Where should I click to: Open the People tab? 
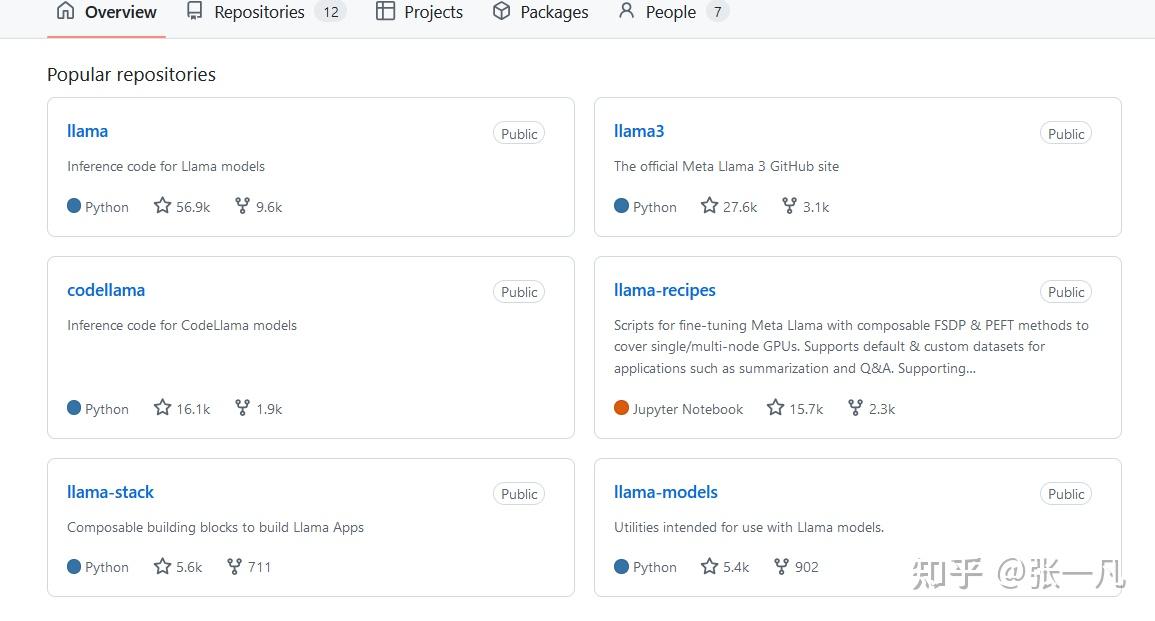coord(658,12)
